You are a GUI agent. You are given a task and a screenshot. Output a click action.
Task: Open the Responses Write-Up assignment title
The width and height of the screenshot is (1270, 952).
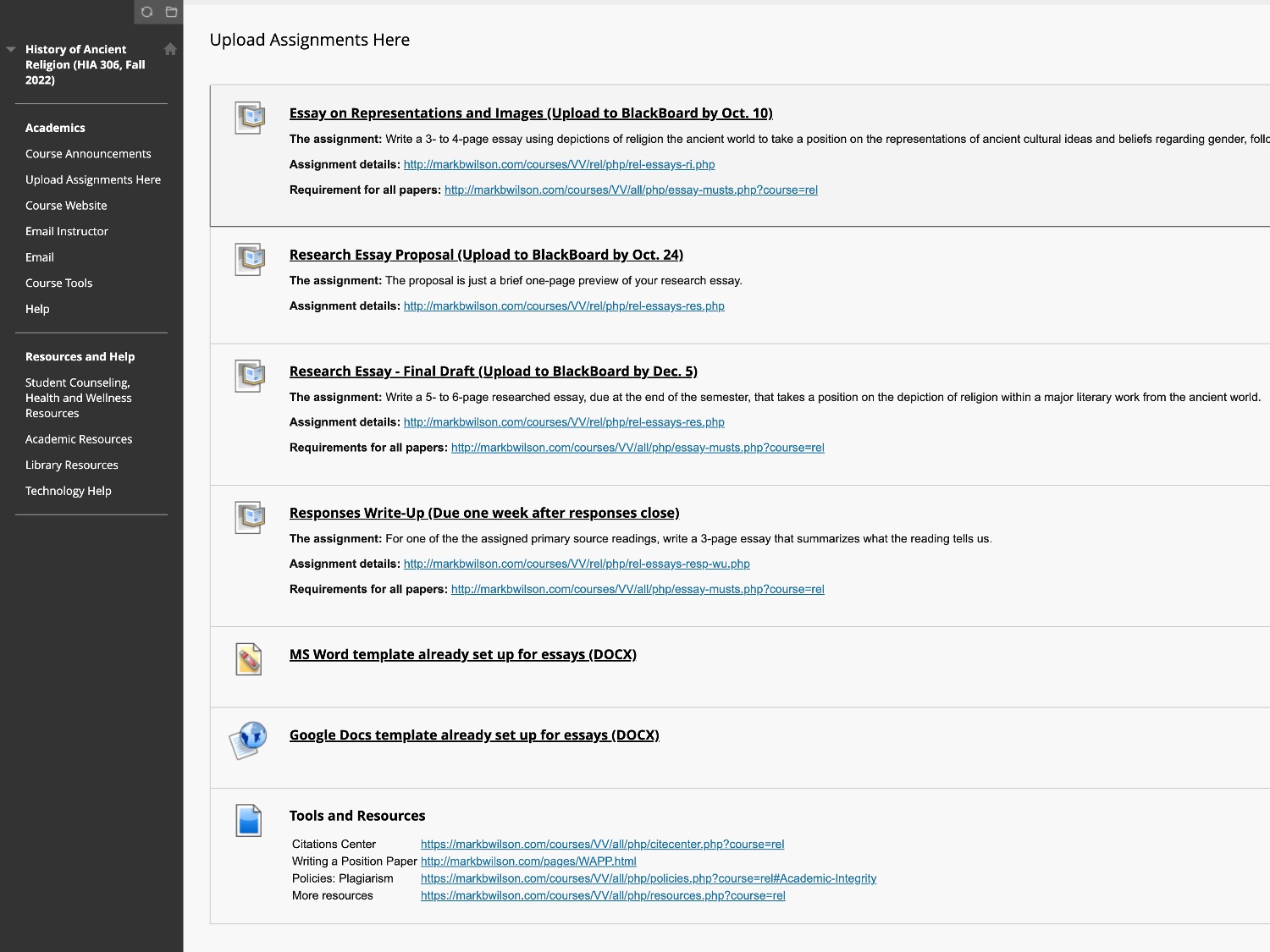[x=484, y=513]
